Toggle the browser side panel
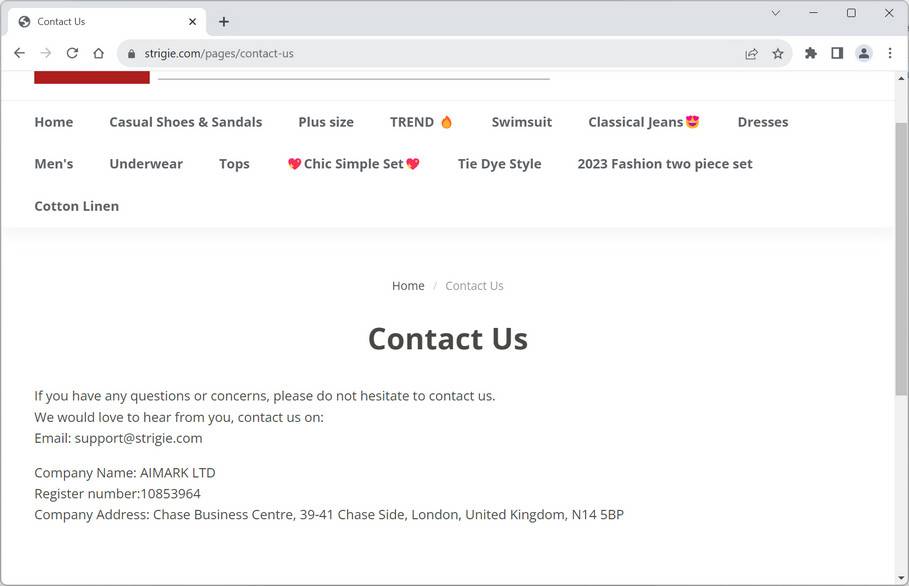909x586 pixels. pyautogui.click(x=837, y=53)
